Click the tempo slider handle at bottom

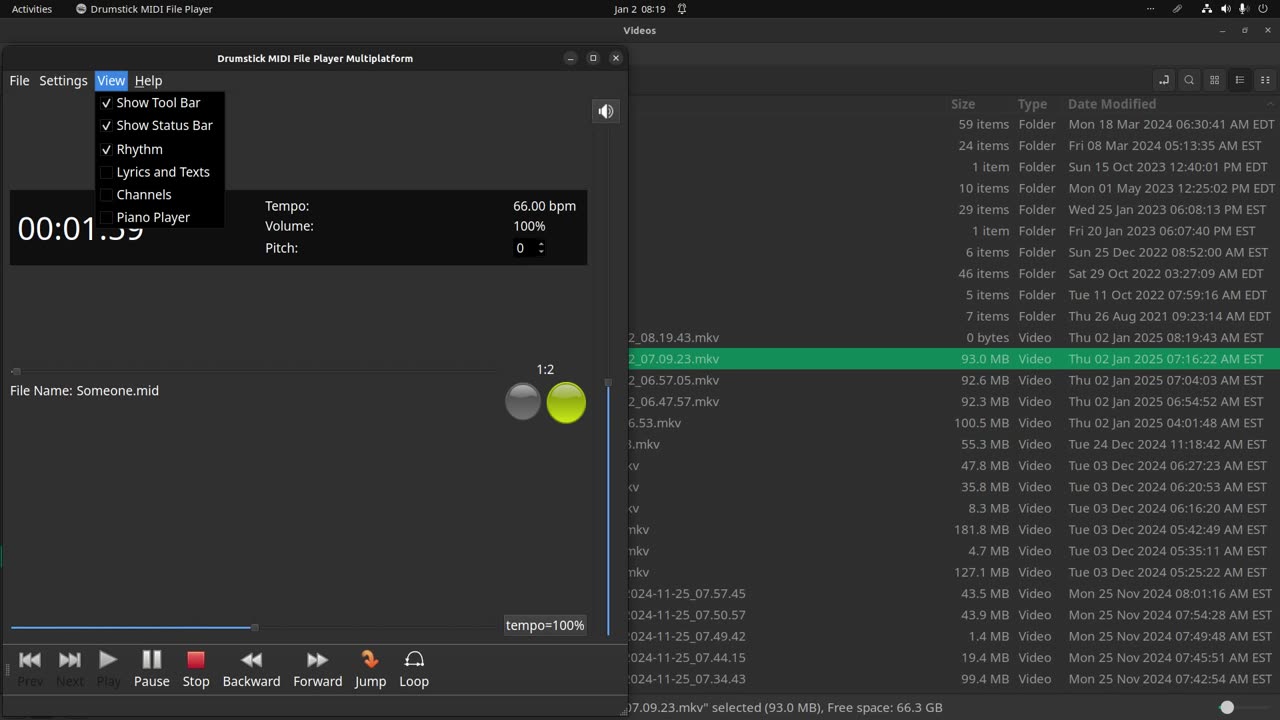click(x=255, y=627)
